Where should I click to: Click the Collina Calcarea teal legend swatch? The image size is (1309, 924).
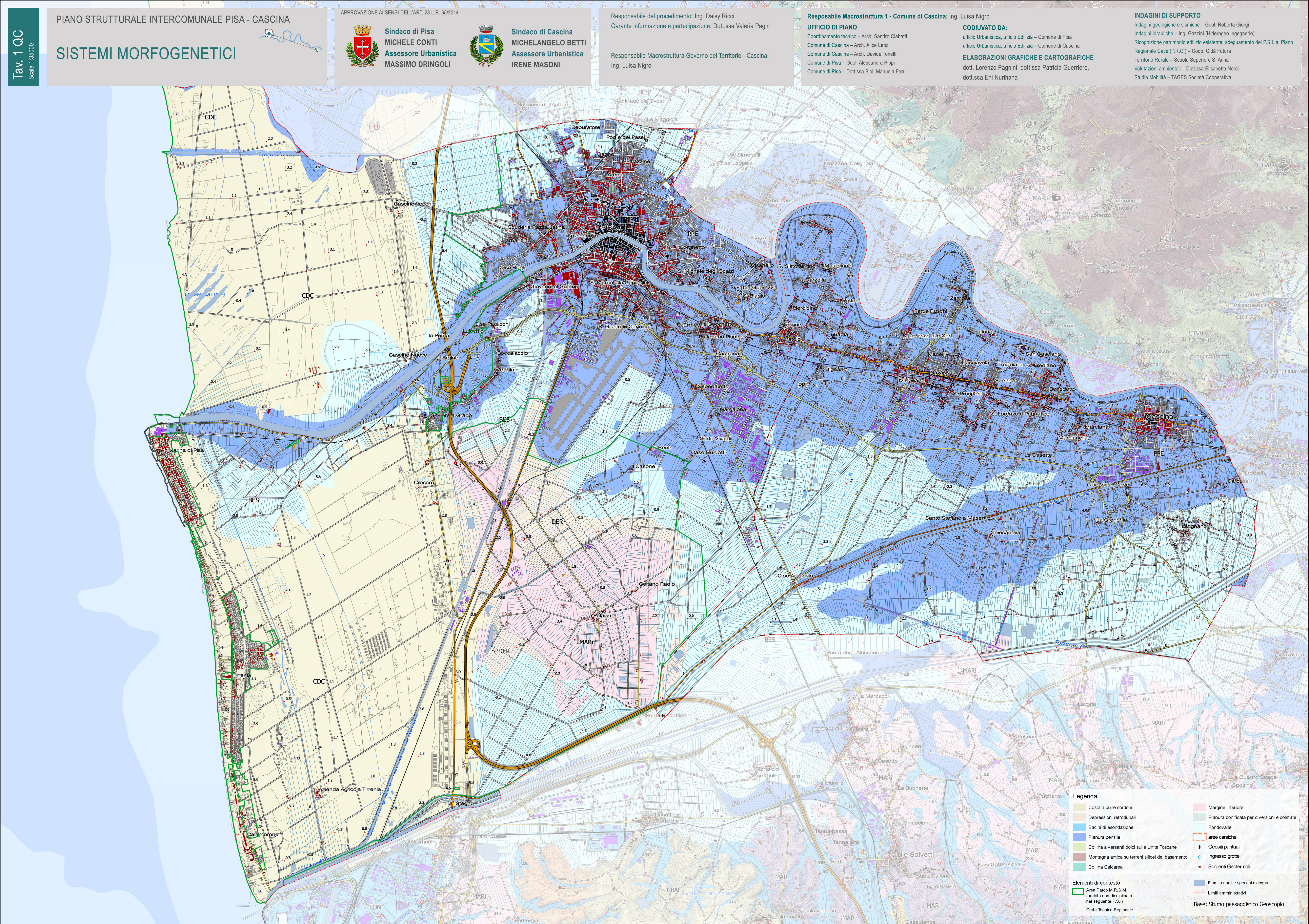click(x=1079, y=867)
